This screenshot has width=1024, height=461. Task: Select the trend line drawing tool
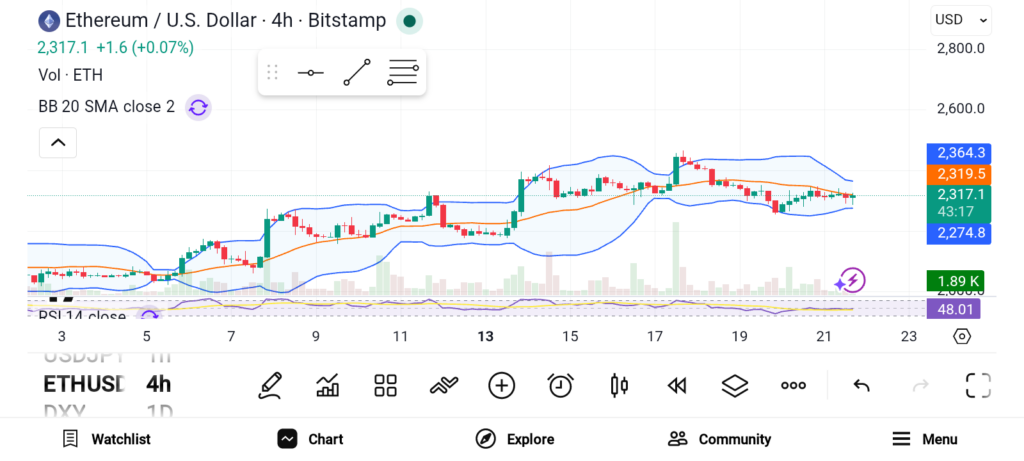point(356,73)
